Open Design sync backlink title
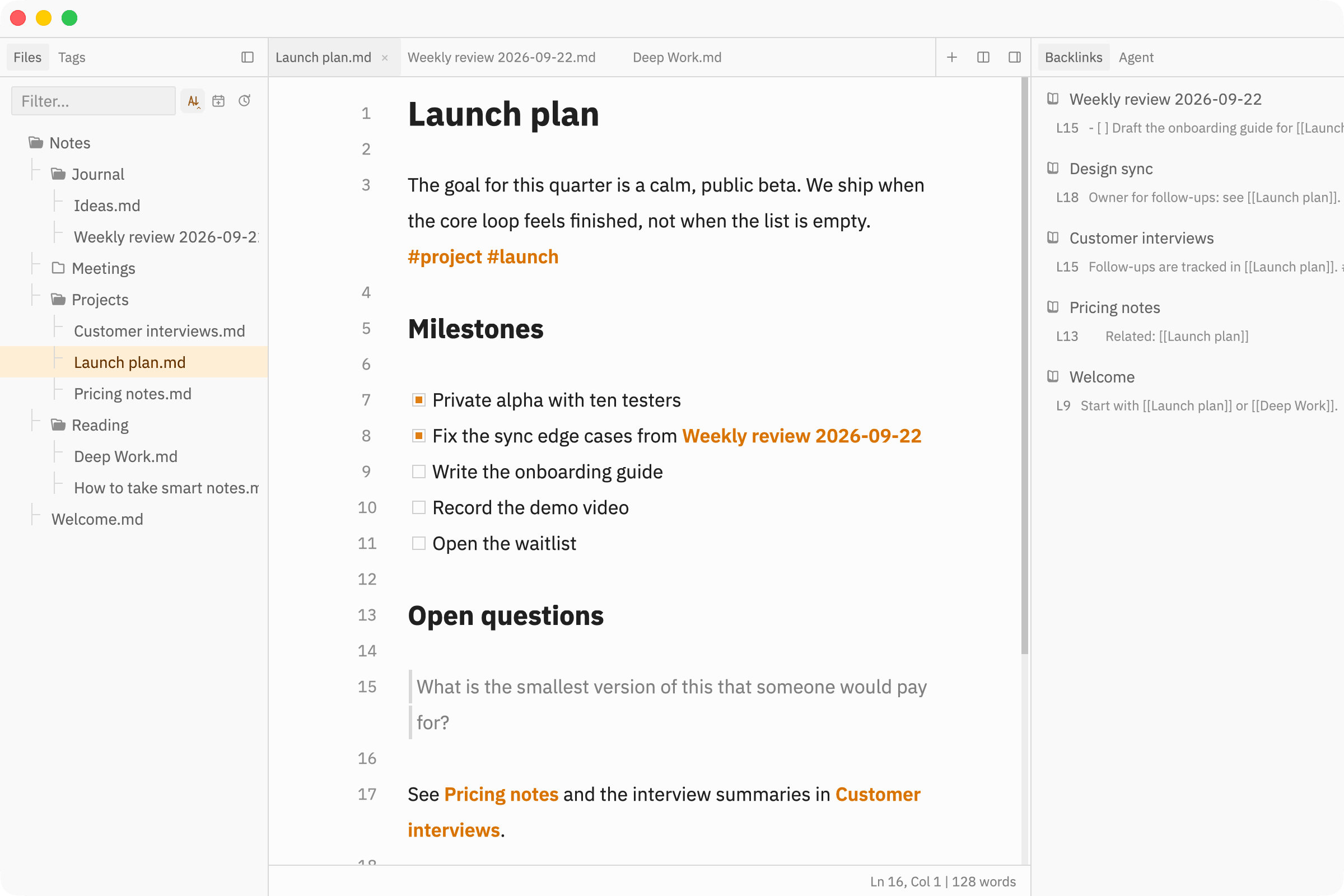 click(x=1111, y=169)
